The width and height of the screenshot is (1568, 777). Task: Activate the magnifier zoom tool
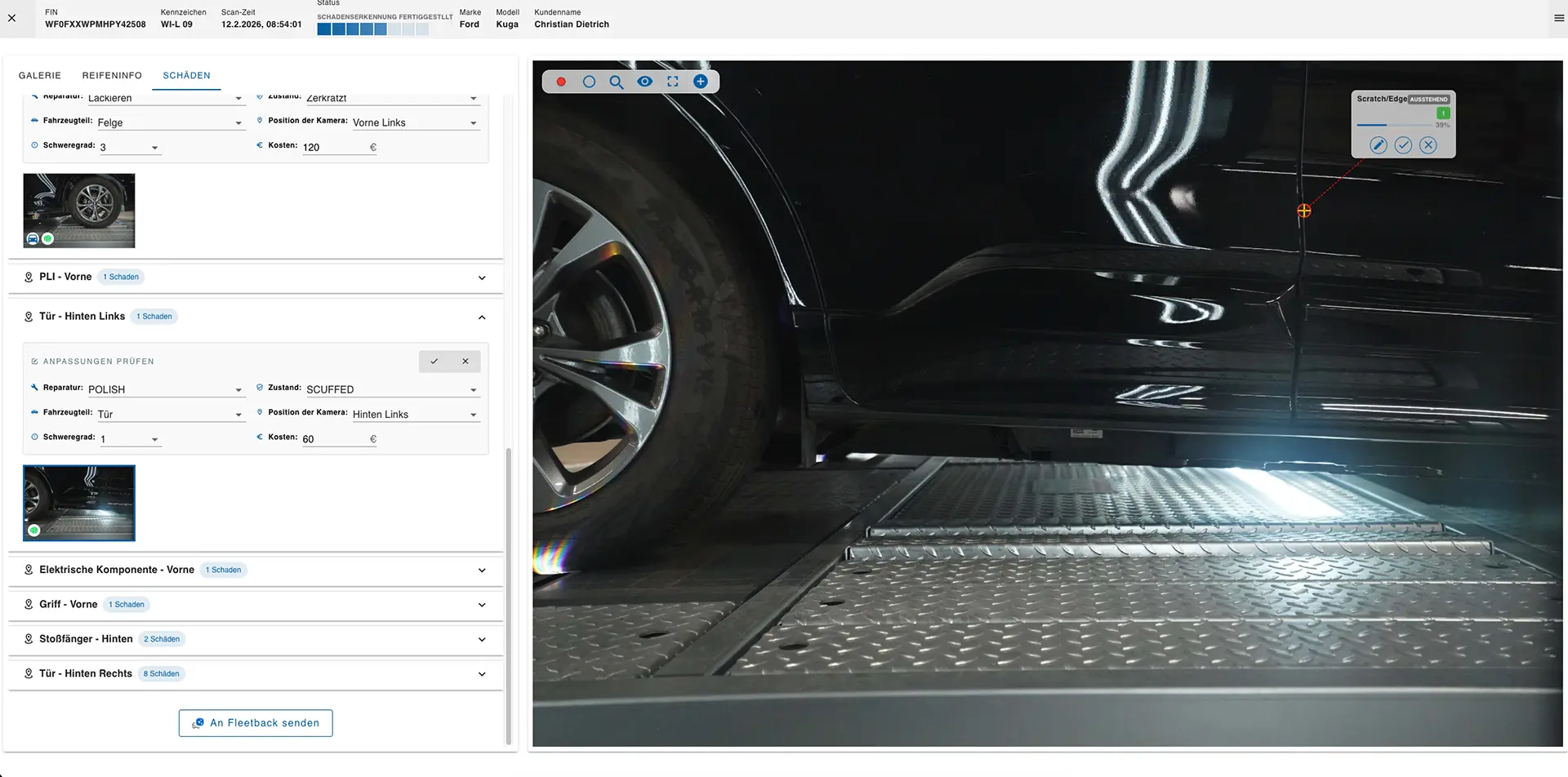tap(617, 82)
